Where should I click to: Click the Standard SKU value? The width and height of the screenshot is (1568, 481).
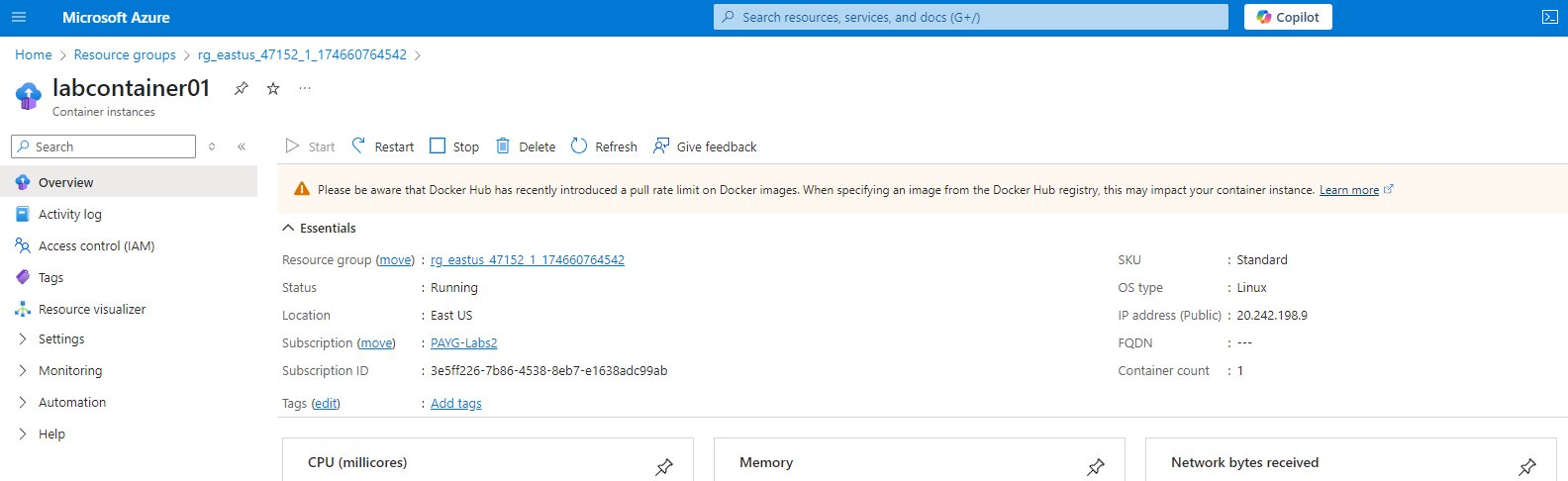1262,259
